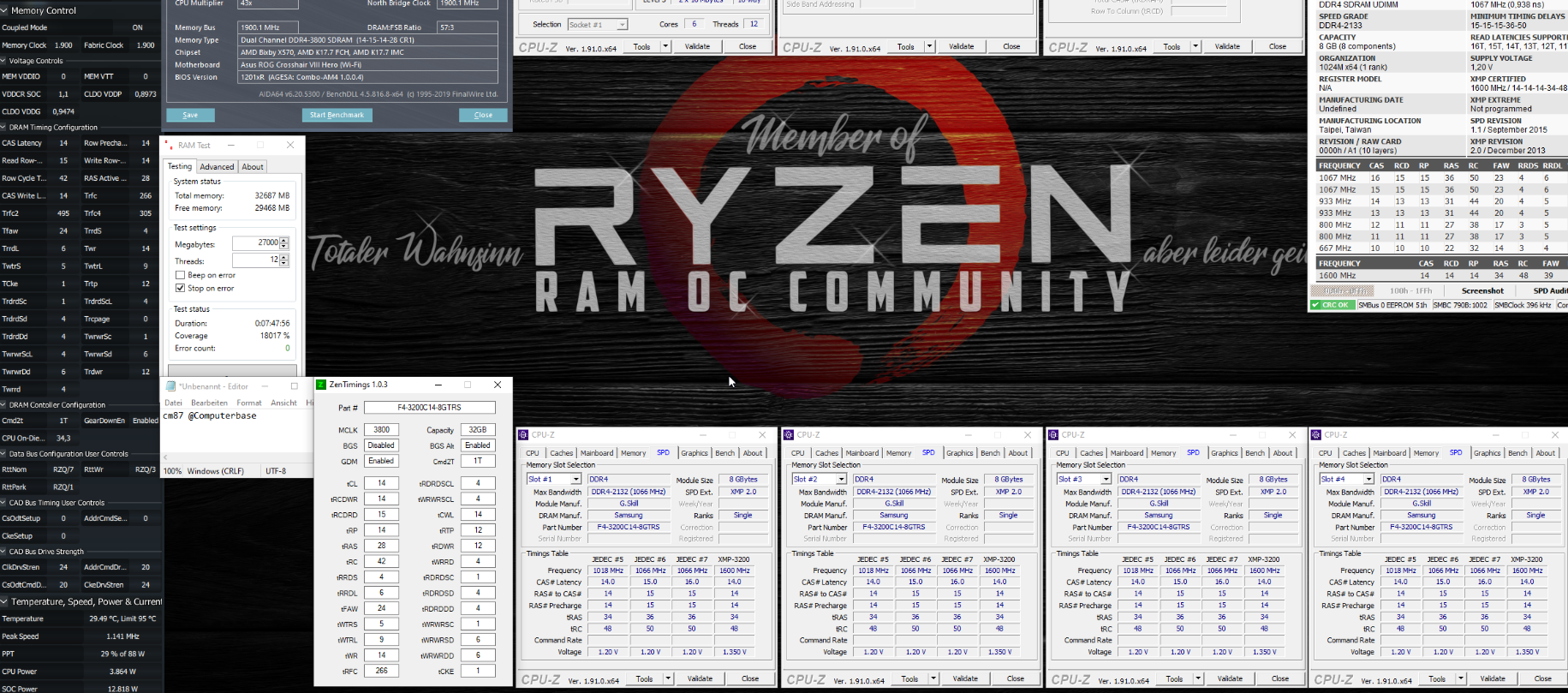
Task: Click the GearDownEn Enabled value
Action: coord(145,421)
